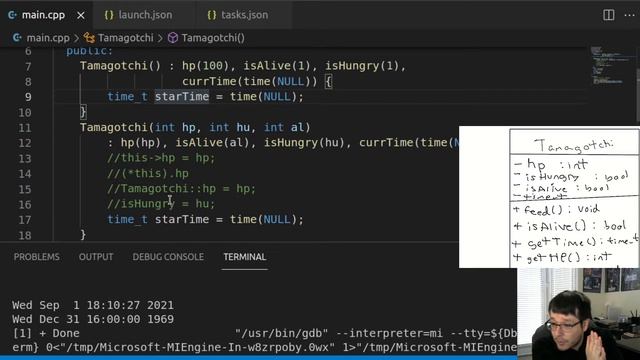Image resolution: width=640 pixels, height=360 pixels.
Task: Select the main.cpp tab
Action: (43, 15)
